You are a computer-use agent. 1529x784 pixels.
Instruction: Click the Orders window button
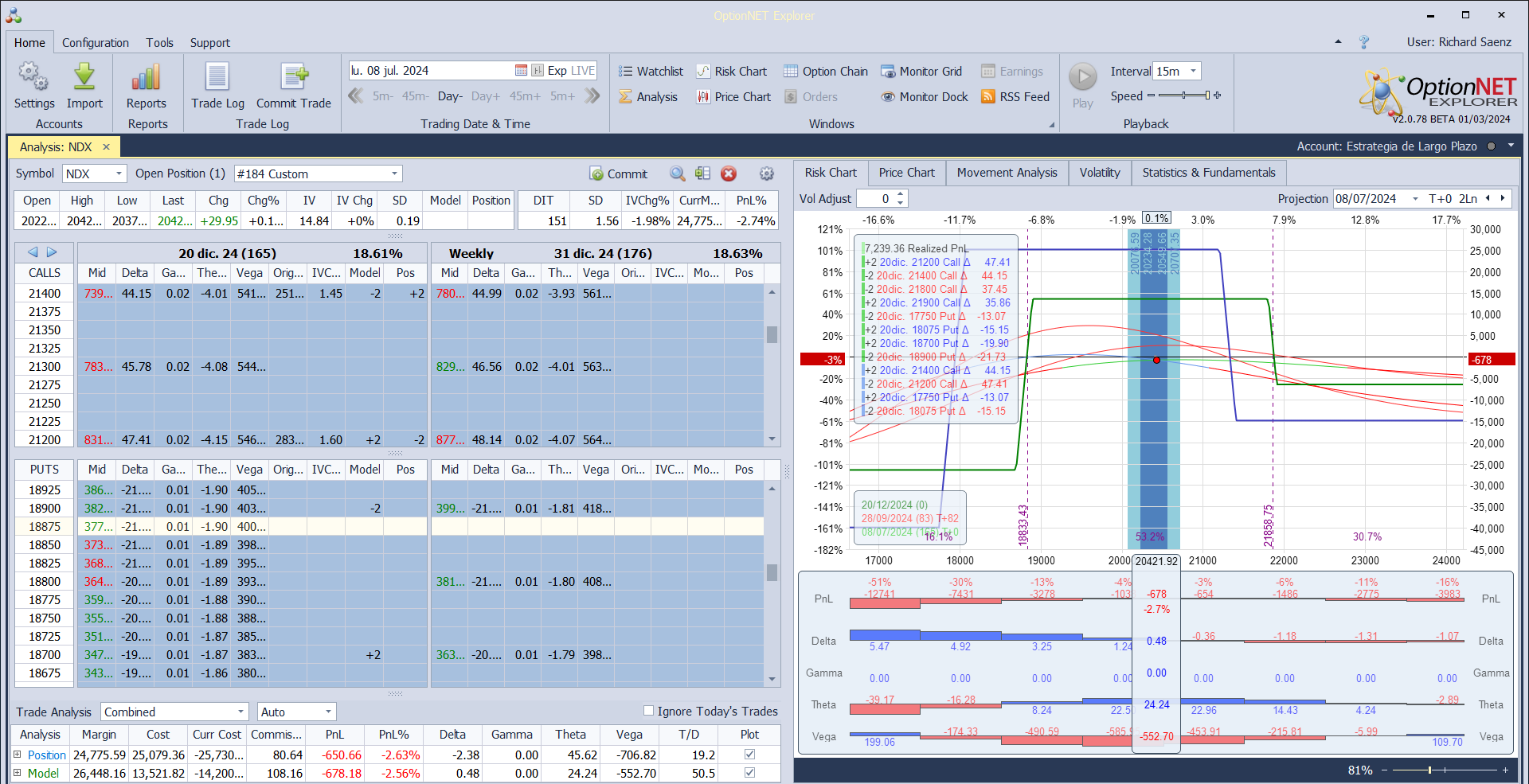(811, 96)
